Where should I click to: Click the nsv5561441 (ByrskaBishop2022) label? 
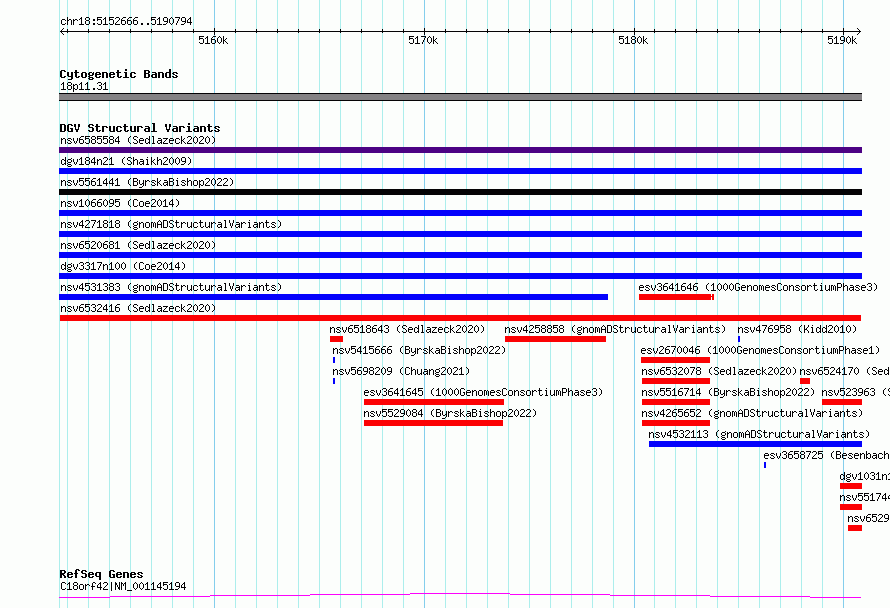(147, 182)
